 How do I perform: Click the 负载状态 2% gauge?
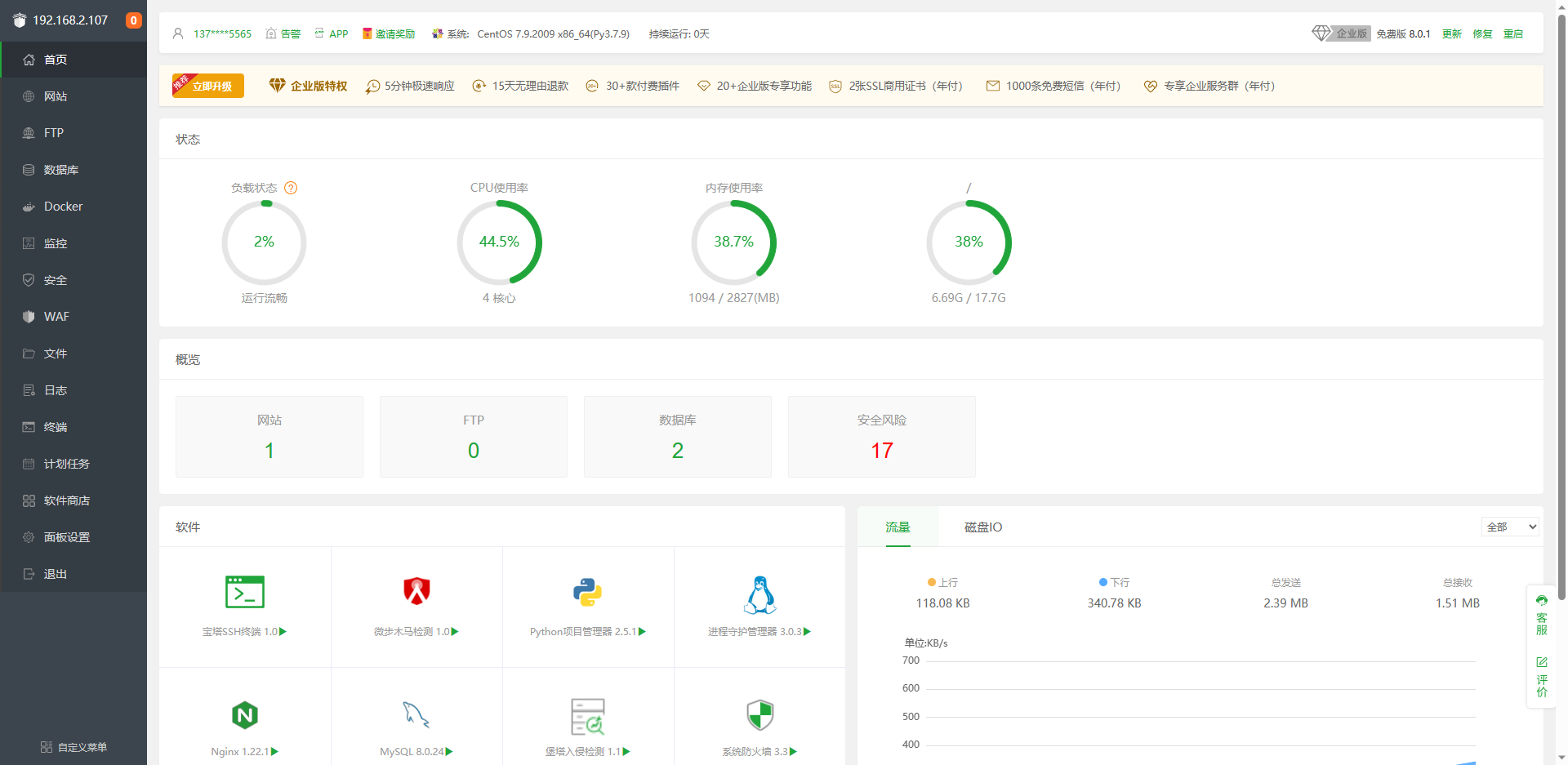264,242
